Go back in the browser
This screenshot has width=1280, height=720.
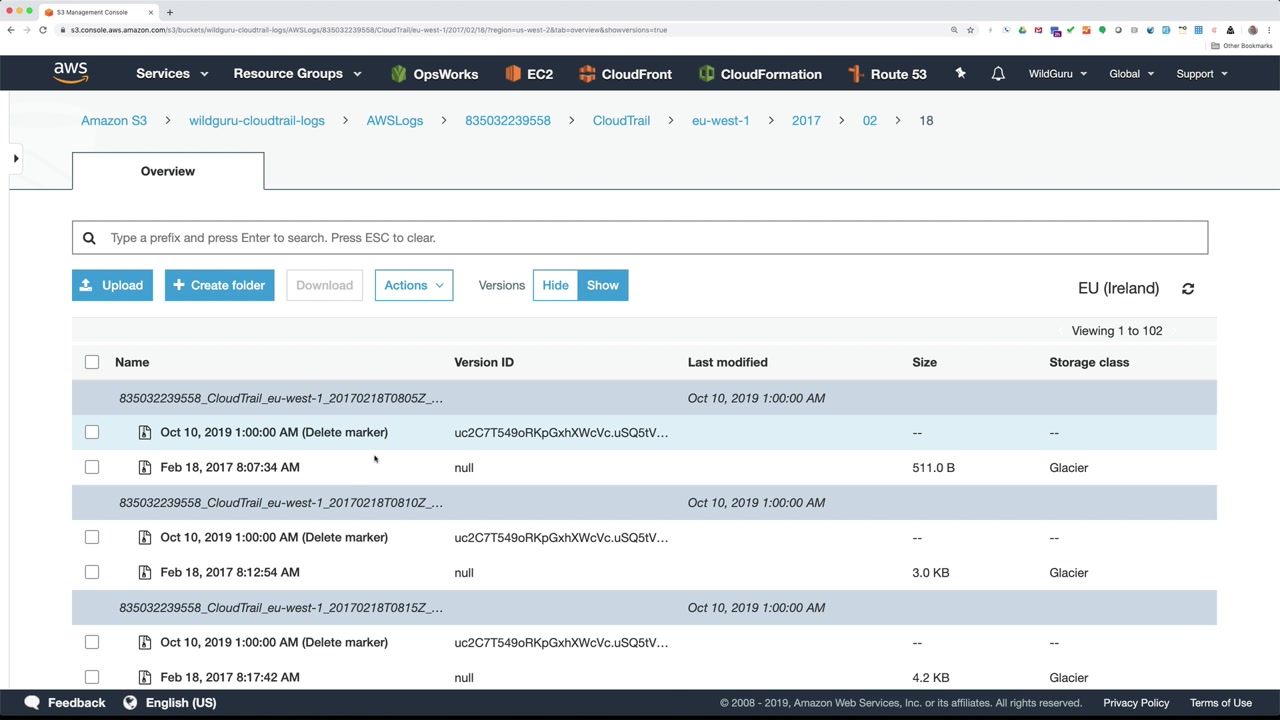point(11,30)
